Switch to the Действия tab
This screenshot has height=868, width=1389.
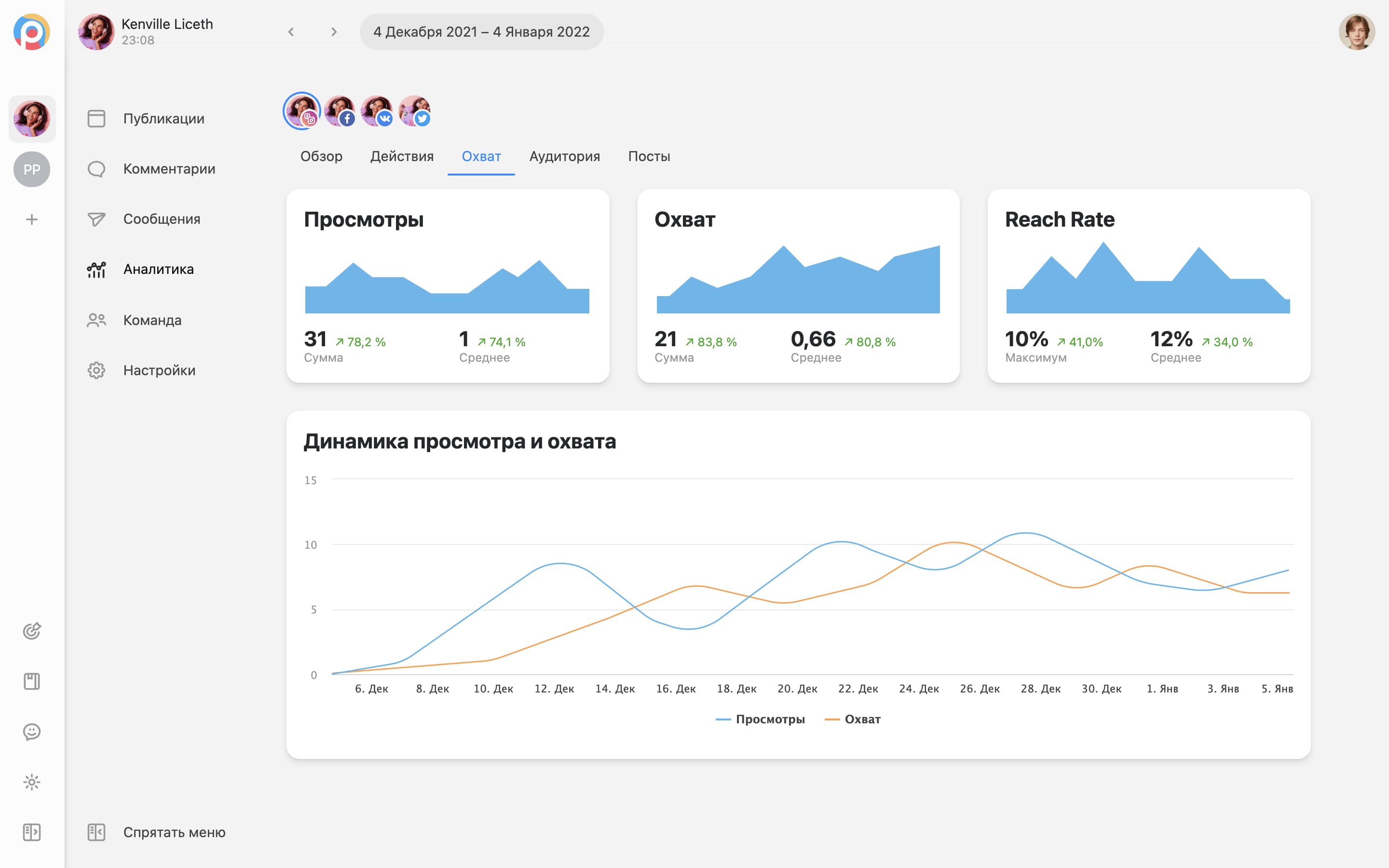(x=402, y=156)
